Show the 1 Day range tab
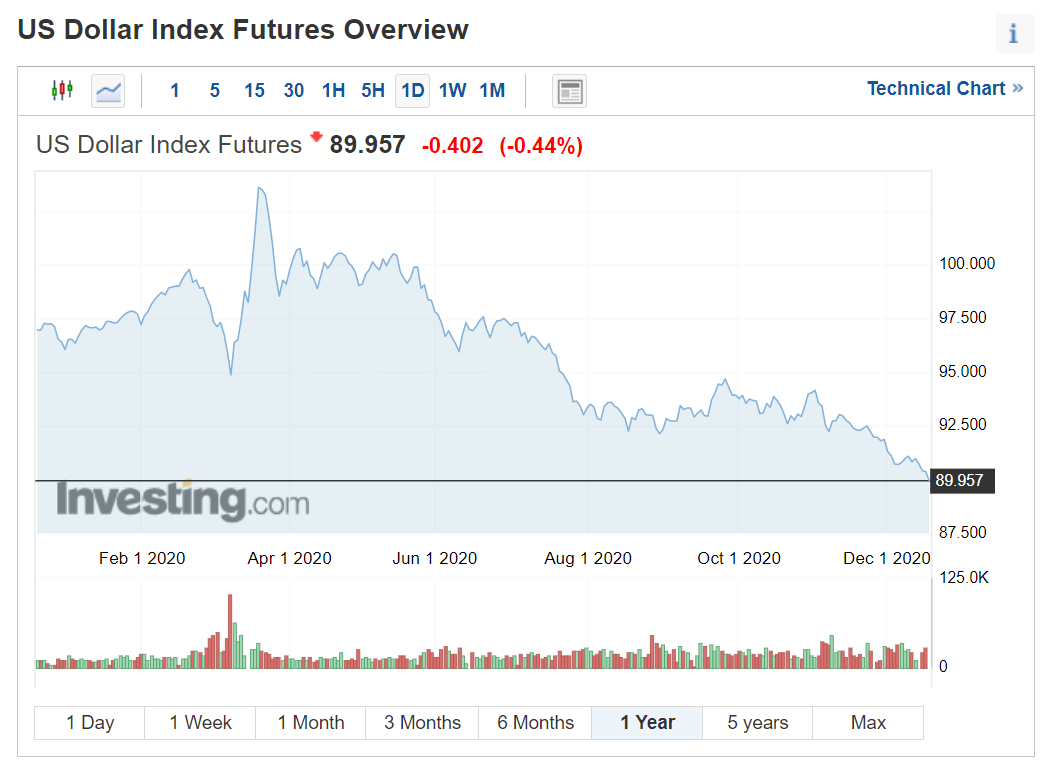The width and height of the screenshot is (1046, 768). coord(90,723)
